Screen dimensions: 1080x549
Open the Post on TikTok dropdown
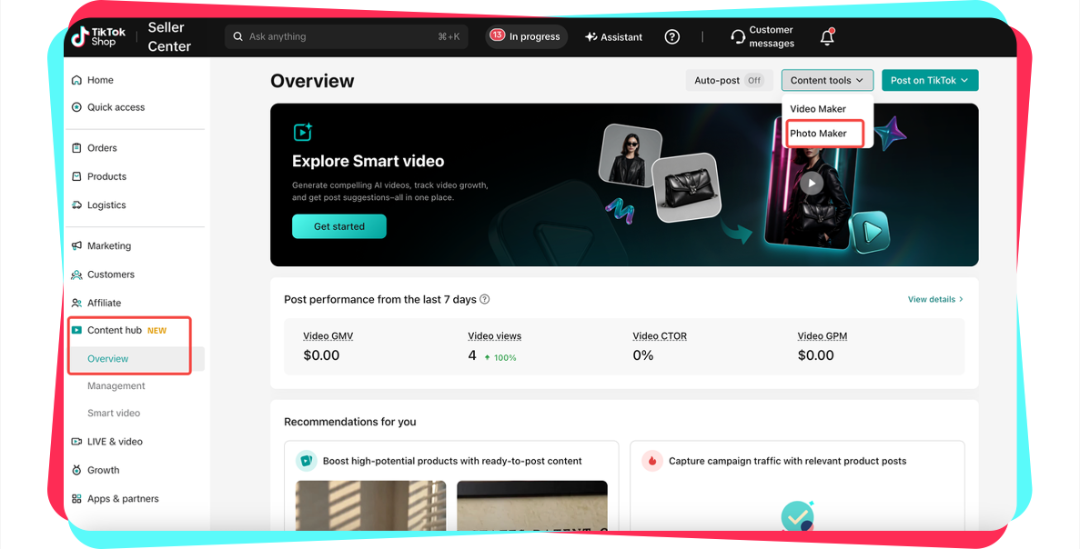click(x=929, y=80)
